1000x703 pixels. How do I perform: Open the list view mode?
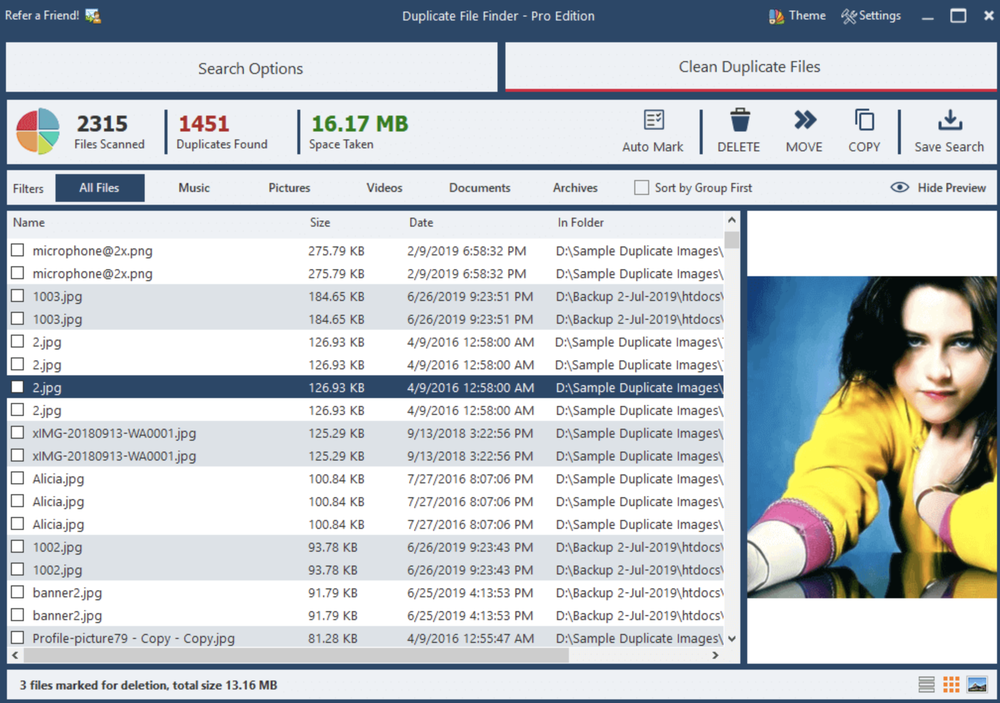click(925, 684)
